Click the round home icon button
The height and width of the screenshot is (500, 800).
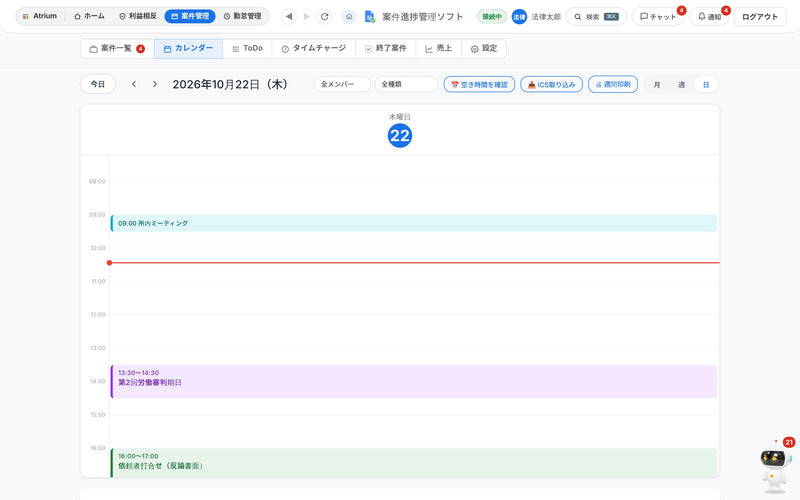[349, 17]
